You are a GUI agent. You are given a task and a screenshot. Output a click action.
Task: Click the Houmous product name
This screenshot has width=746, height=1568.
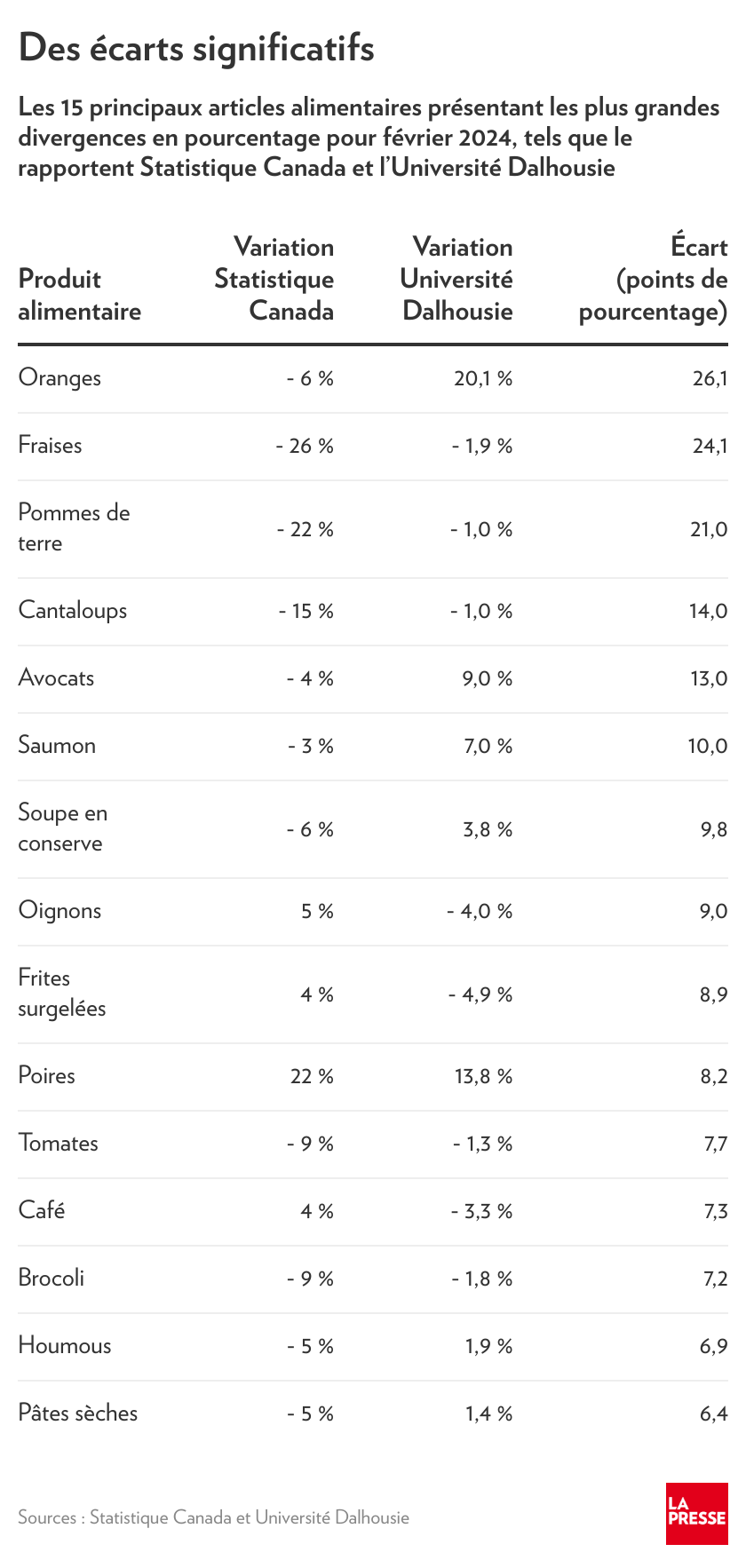click(x=65, y=1346)
